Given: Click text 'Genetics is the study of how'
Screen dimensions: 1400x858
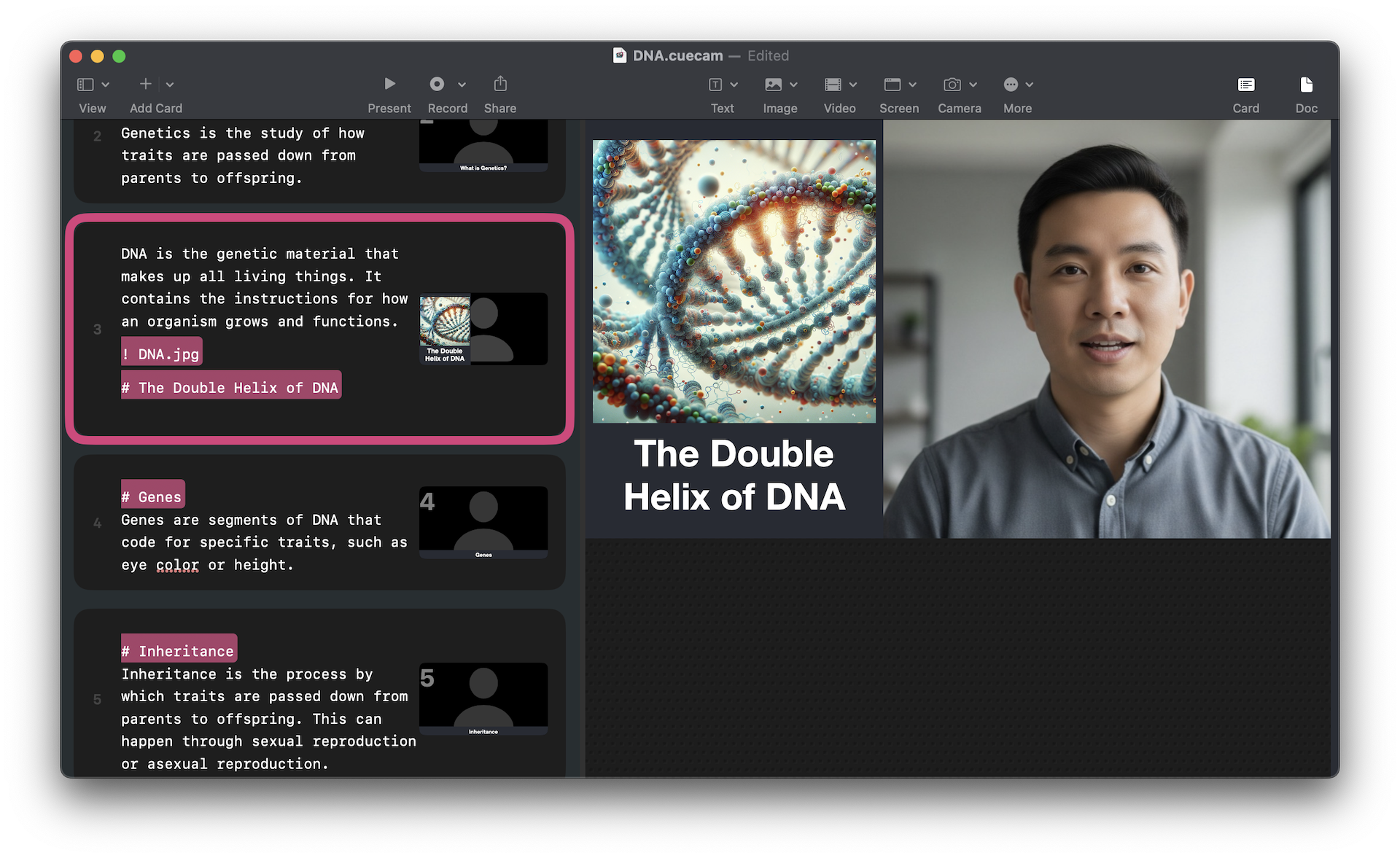Looking at the screenshot, I should (x=243, y=133).
